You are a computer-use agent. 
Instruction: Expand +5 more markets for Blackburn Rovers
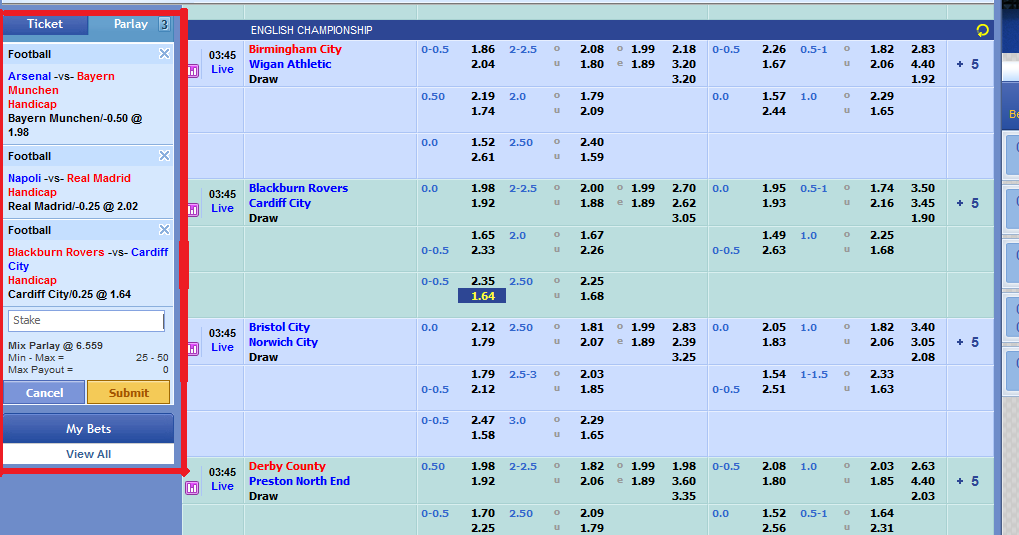point(968,203)
